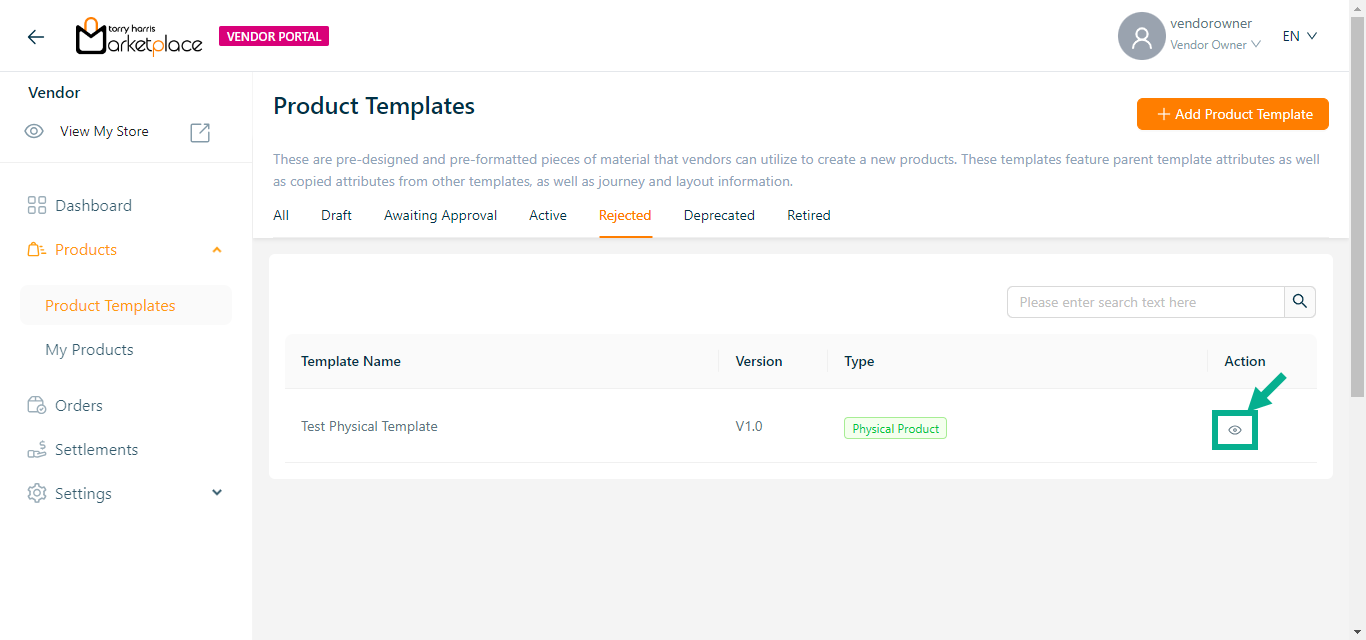Click the page vertical scrollbar
The height and width of the screenshot is (640, 1366).
[1357, 200]
